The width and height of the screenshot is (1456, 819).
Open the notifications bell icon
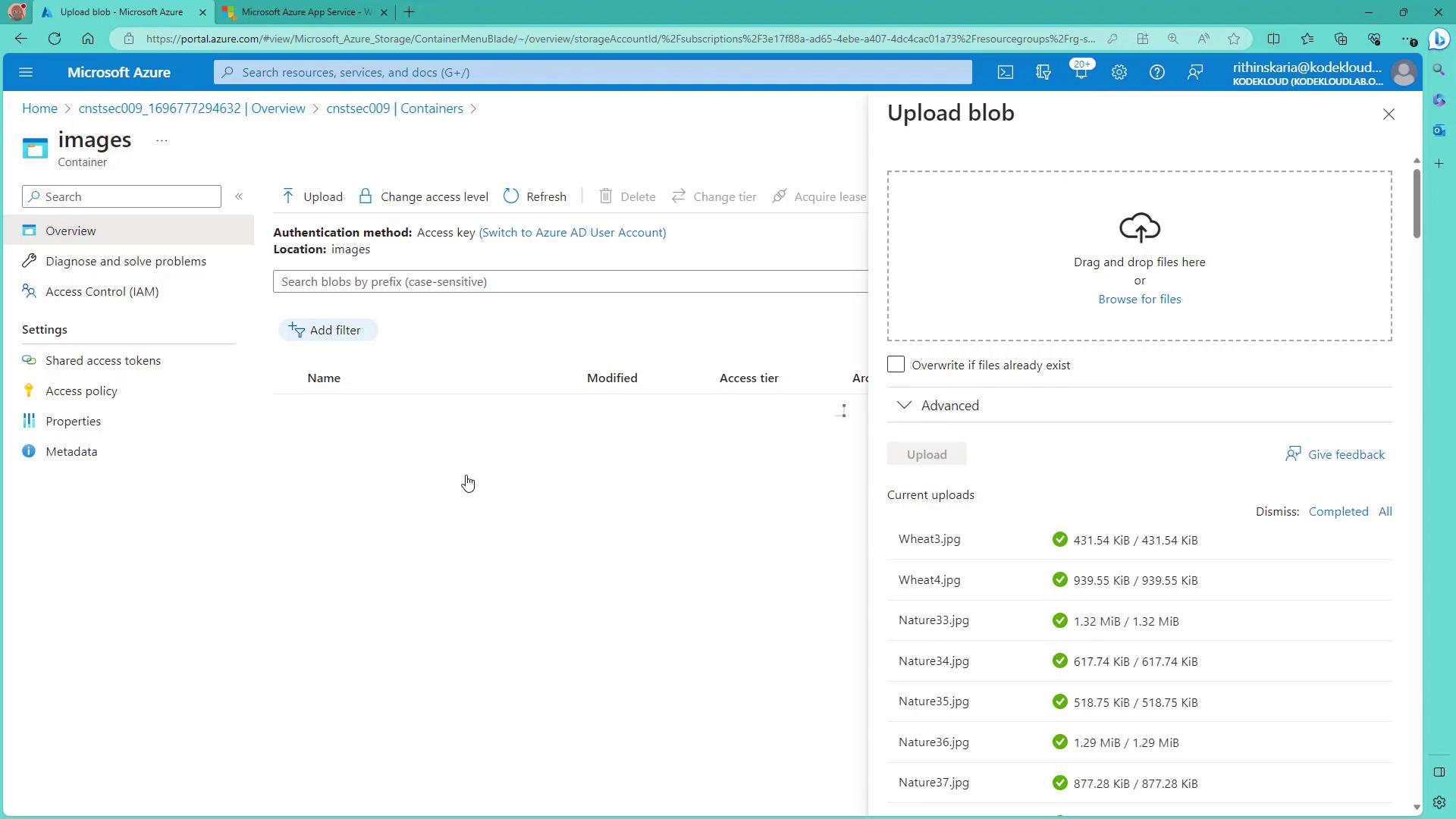pyautogui.click(x=1081, y=72)
